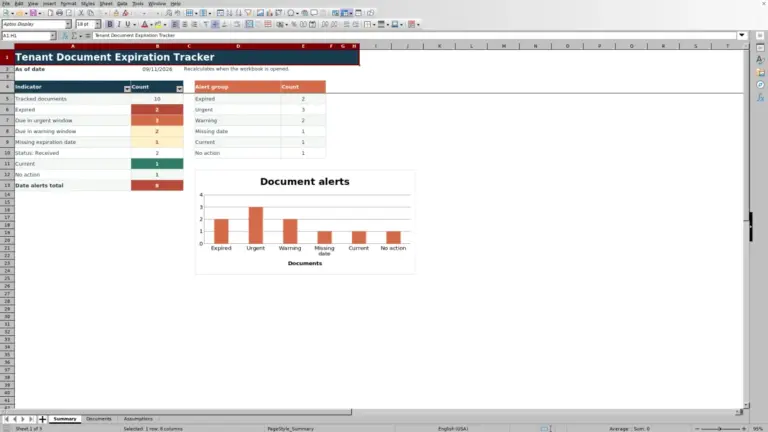This screenshot has width=768, height=432.
Task: Open font color dropdown arrow
Action: 151,24
